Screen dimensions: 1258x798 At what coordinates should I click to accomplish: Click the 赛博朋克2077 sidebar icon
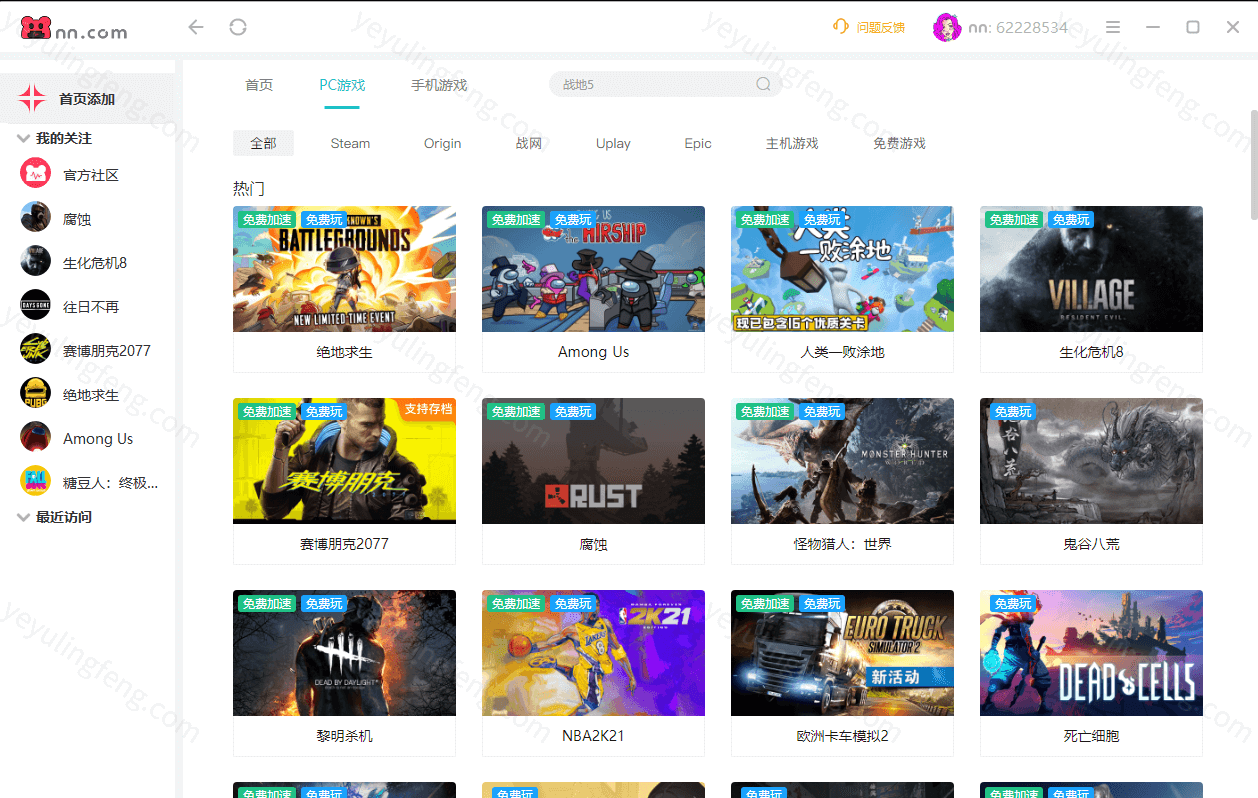coord(36,351)
